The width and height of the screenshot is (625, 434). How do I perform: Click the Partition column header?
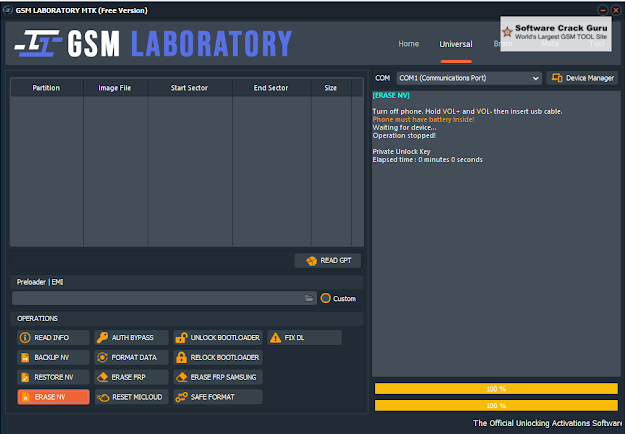tap(46, 88)
